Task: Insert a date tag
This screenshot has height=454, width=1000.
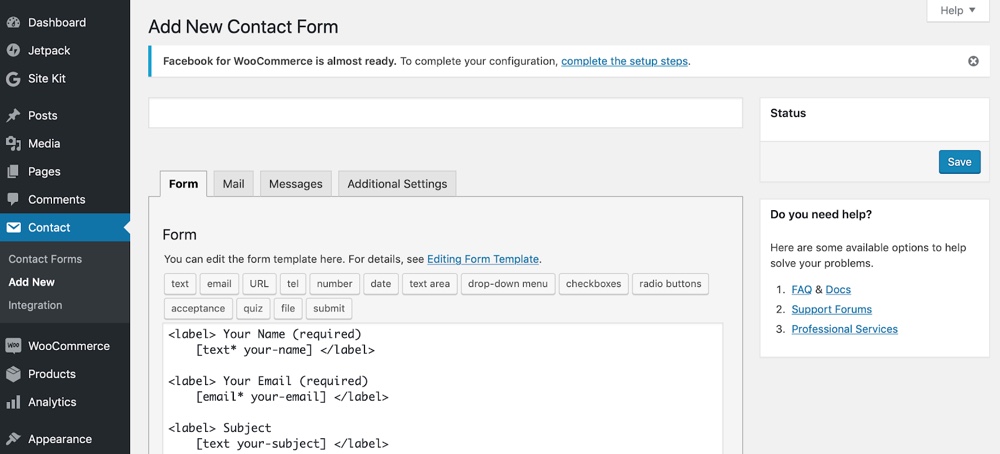Action: coord(381,284)
